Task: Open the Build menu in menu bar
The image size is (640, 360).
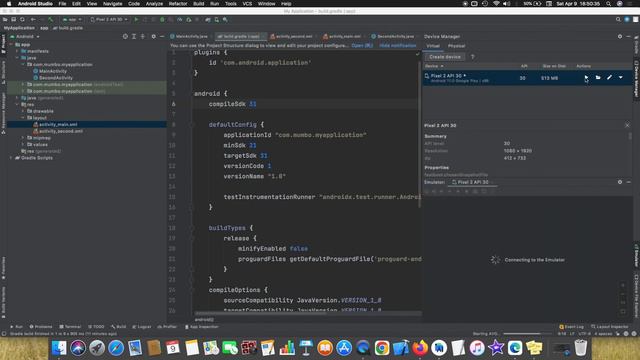Action: click(199, 3)
